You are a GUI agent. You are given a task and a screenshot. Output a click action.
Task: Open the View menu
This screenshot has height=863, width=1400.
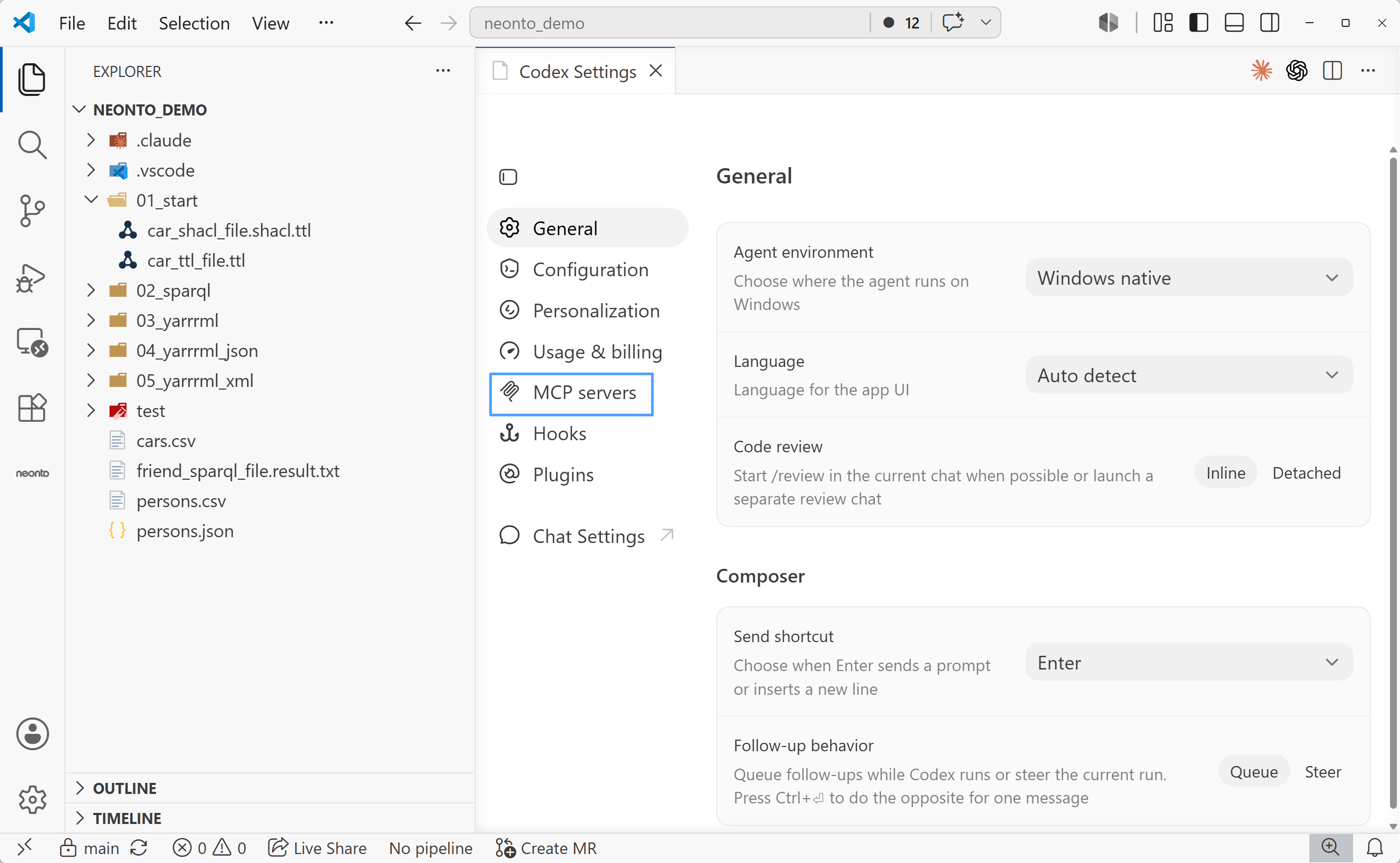click(x=271, y=23)
